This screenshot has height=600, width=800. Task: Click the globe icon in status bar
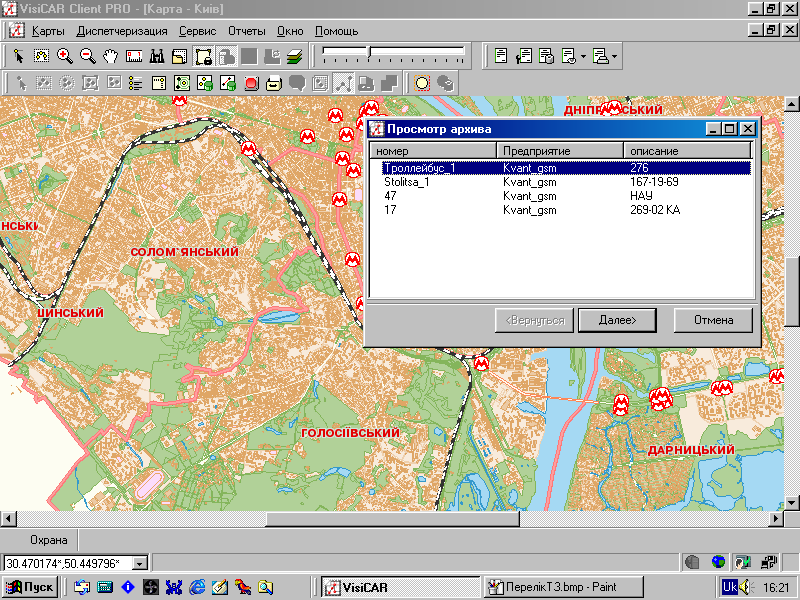click(718, 562)
